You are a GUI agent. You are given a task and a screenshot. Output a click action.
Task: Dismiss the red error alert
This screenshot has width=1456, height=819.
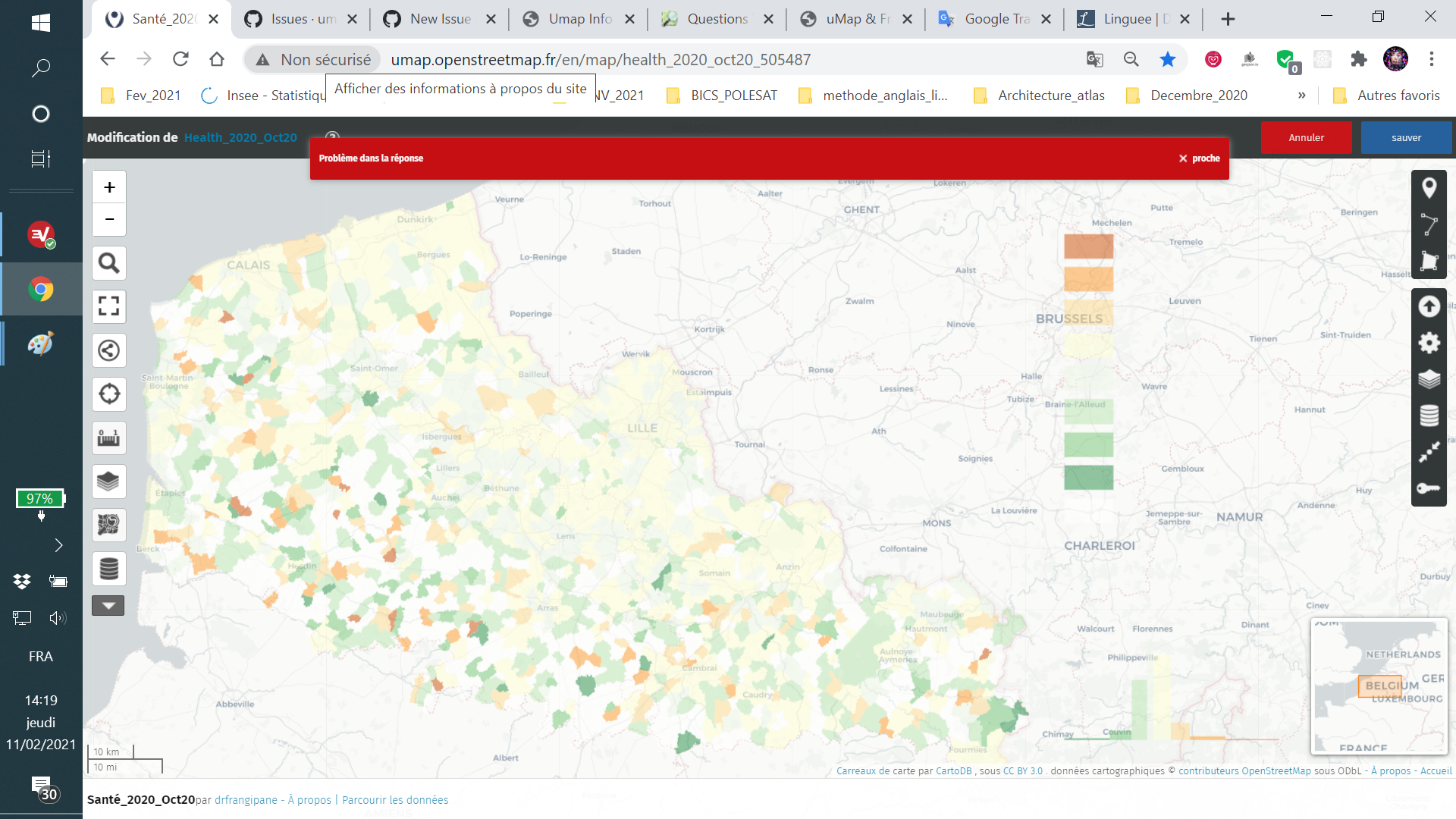(1199, 158)
